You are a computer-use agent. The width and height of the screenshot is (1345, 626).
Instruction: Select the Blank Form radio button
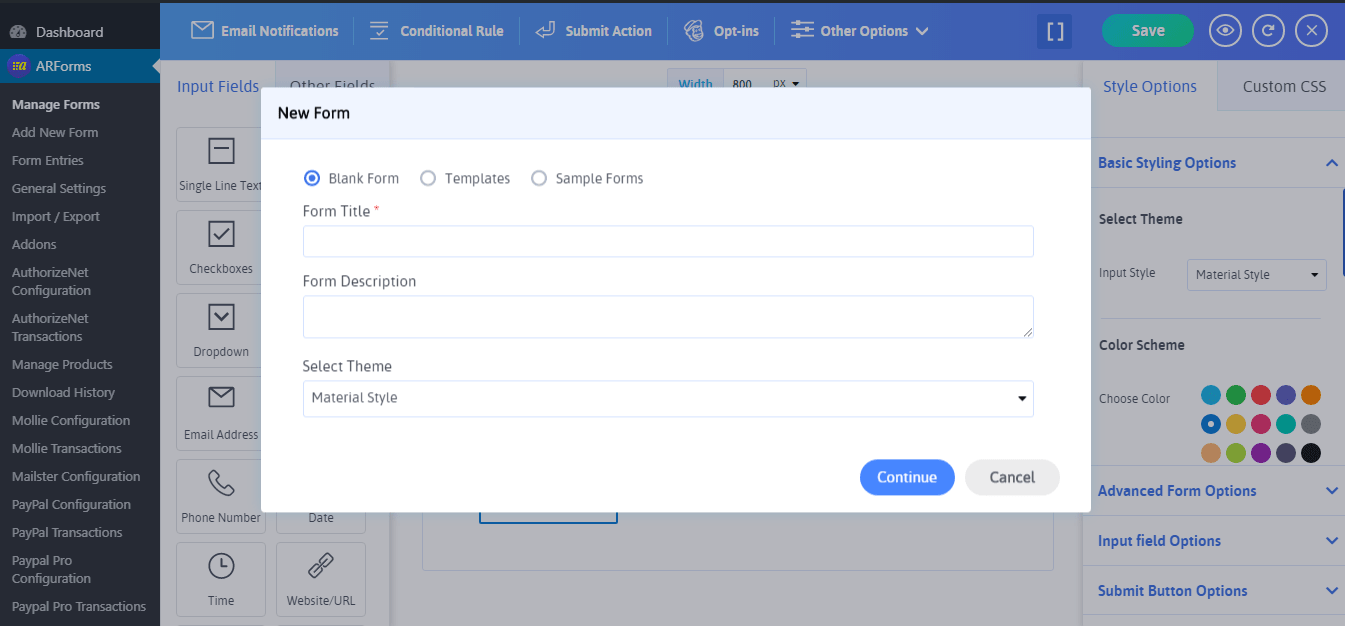coord(312,178)
